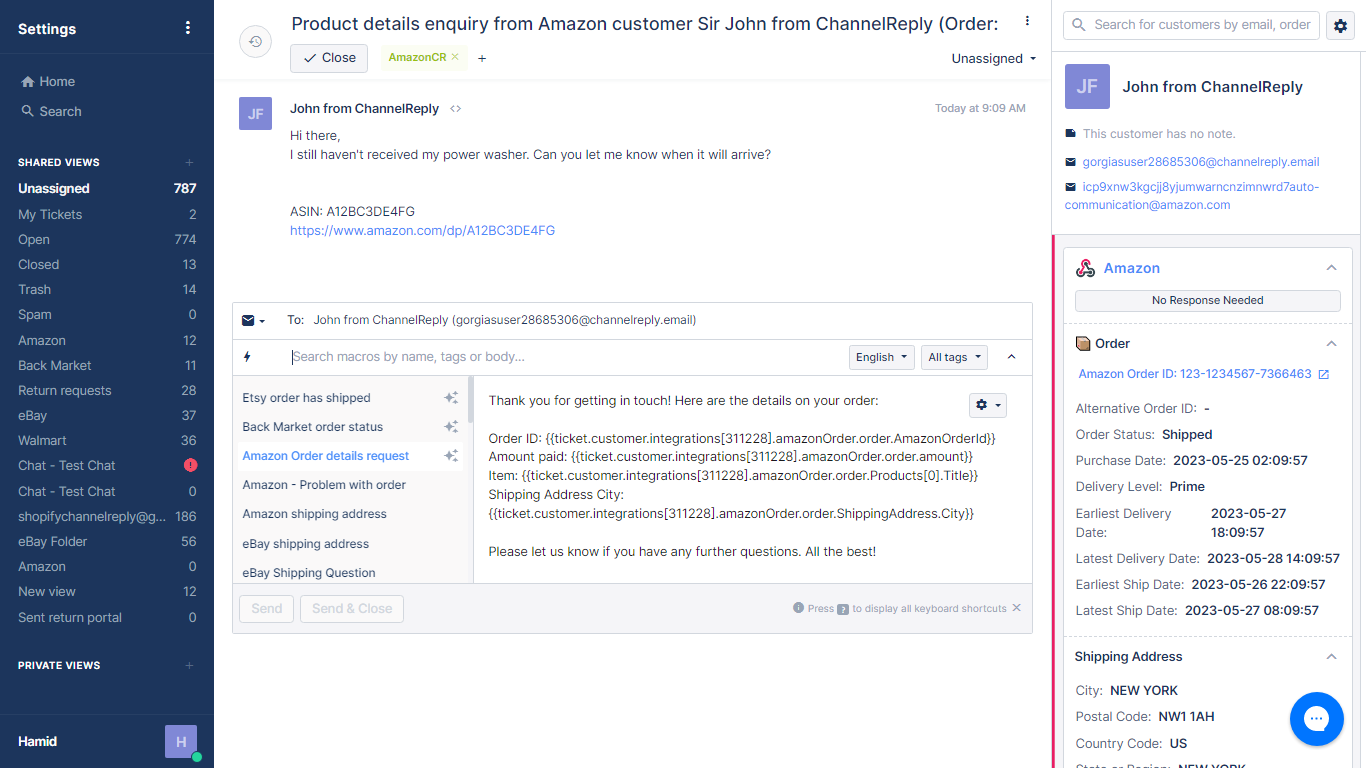Collapse the Order section
The width and height of the screenshot is (1366, 768).
(1331, 344)
